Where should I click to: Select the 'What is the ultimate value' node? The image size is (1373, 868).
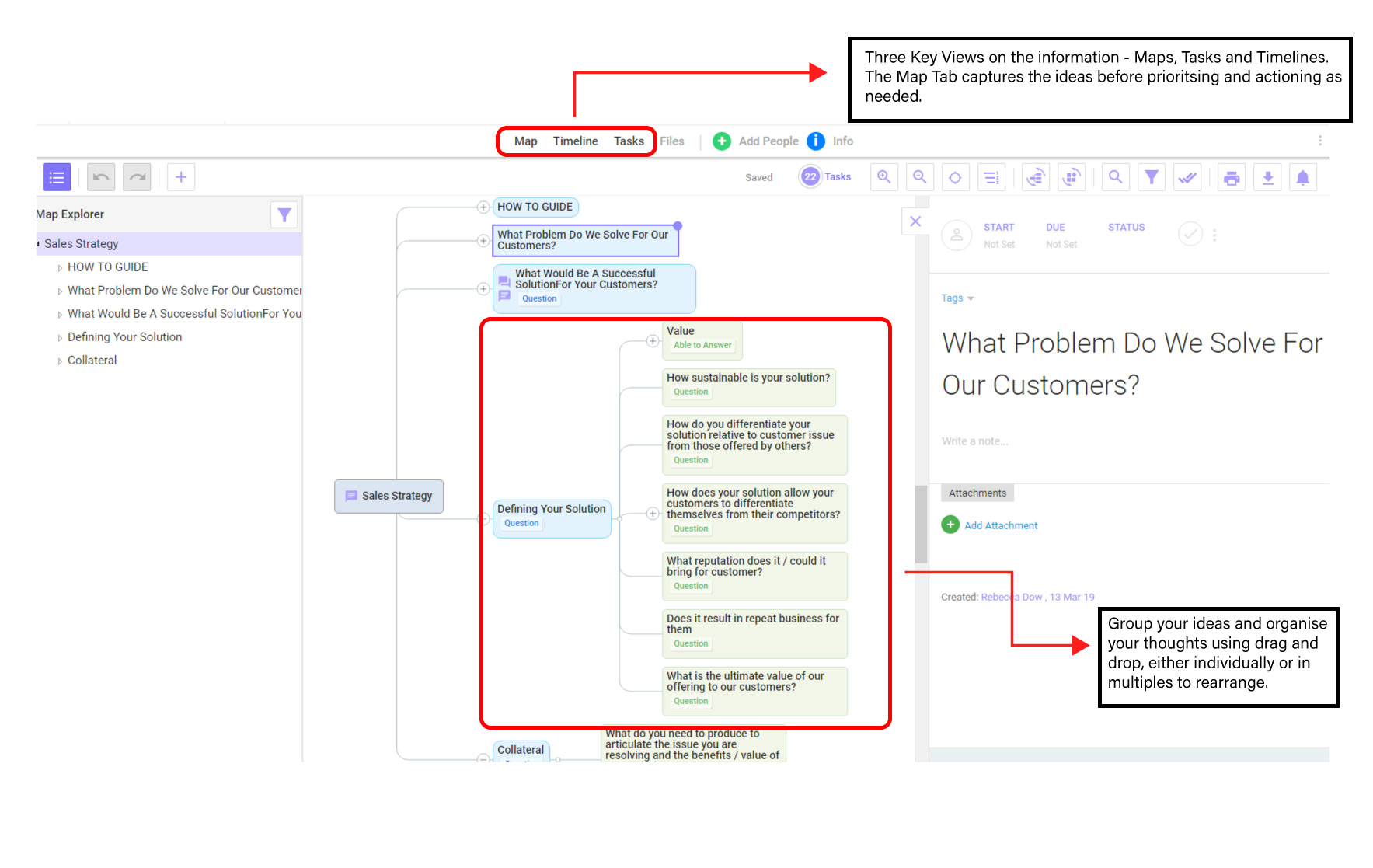[x=754, y=691]
